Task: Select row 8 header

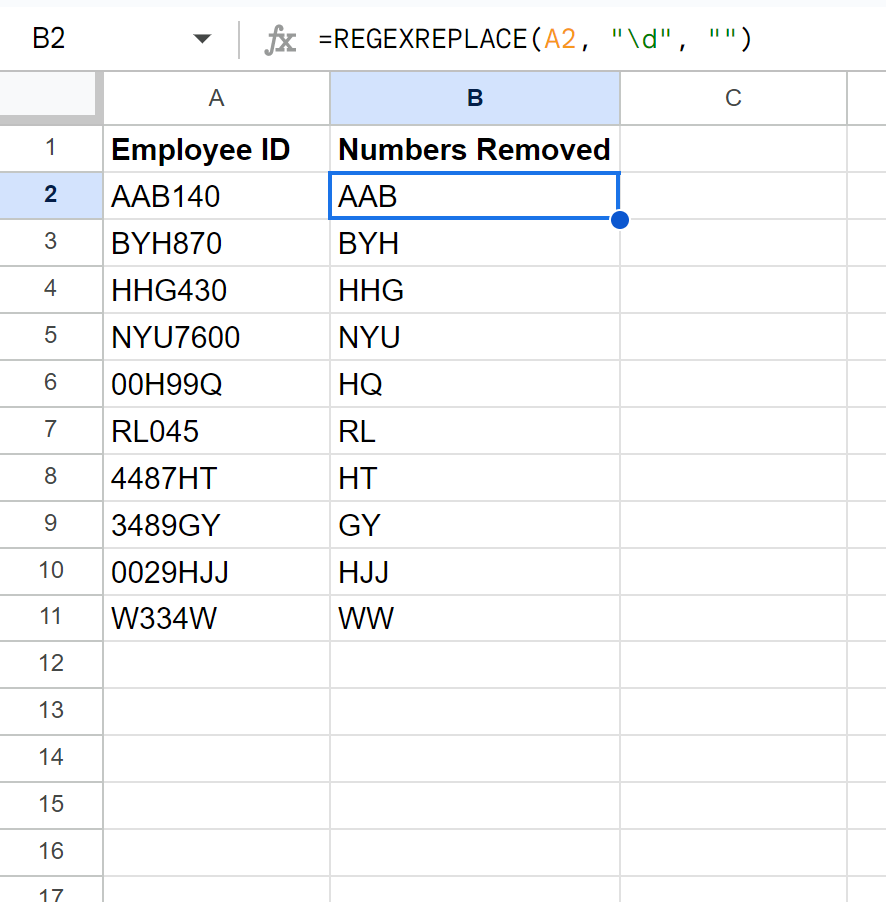Action: coord(51,477)
